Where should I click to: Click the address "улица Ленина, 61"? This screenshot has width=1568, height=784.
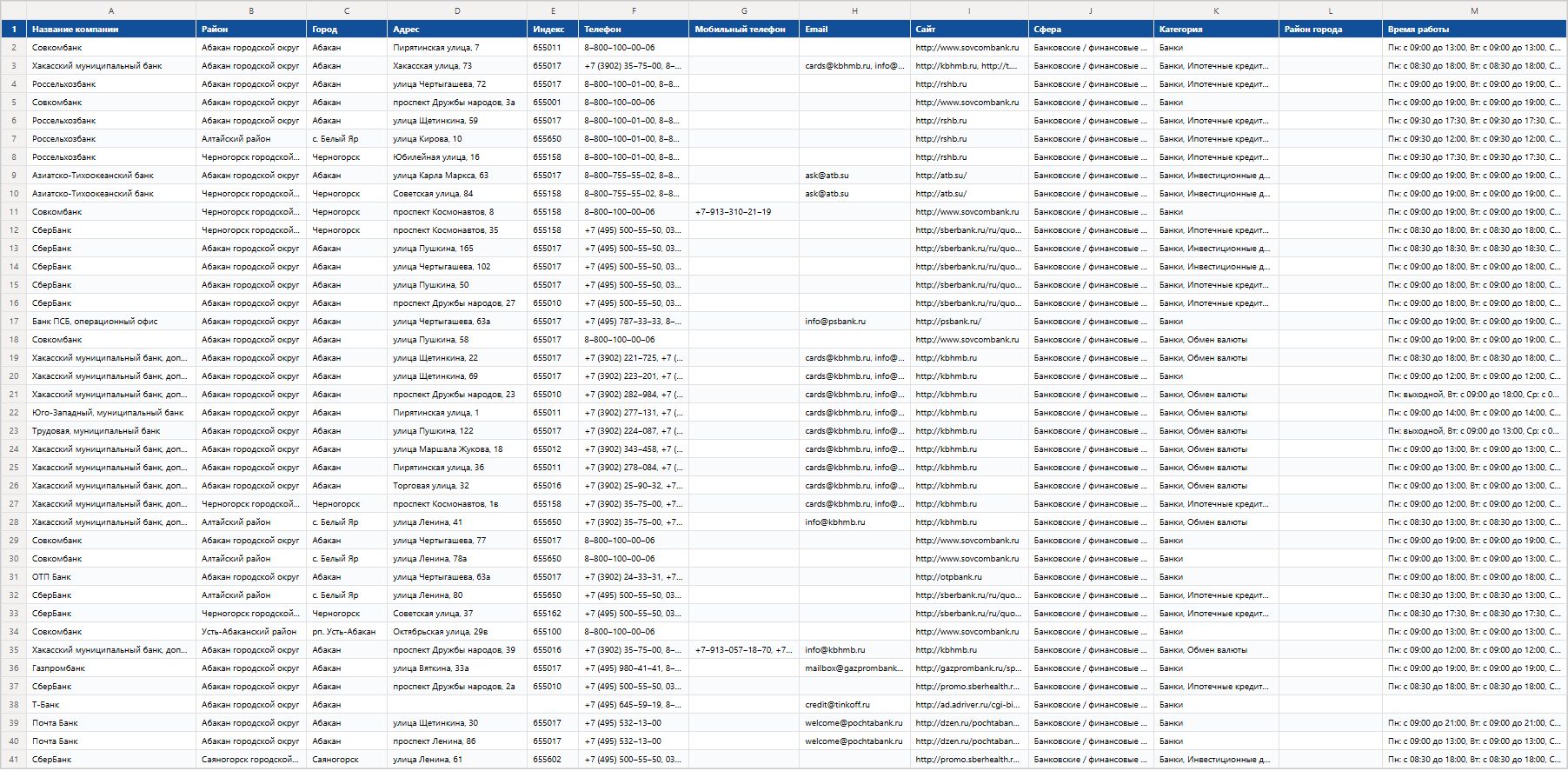[x=457, y=760]
